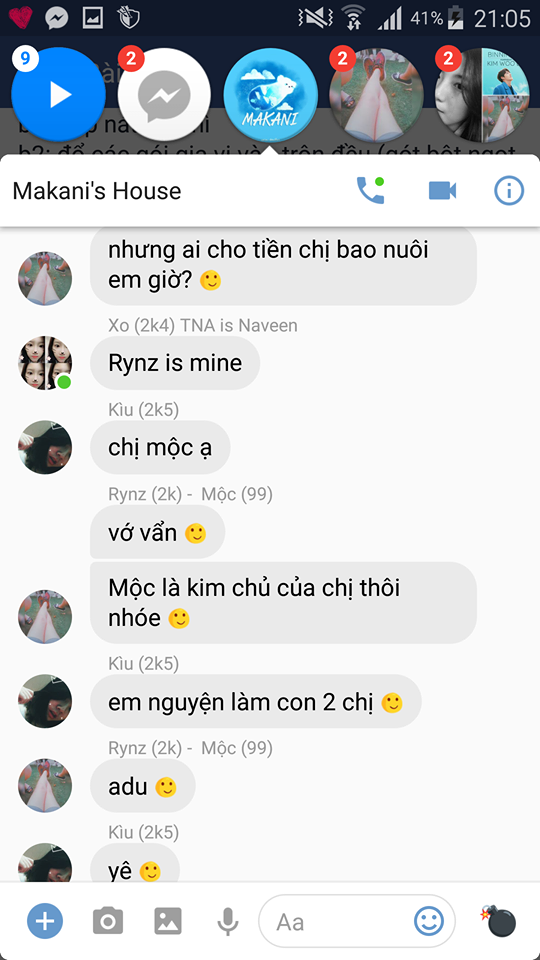Viewport: 540px width, 960px height.
Task: Open Xo's avatar beside 'Rynz is mine'
Action: click(x=45, y=362)
